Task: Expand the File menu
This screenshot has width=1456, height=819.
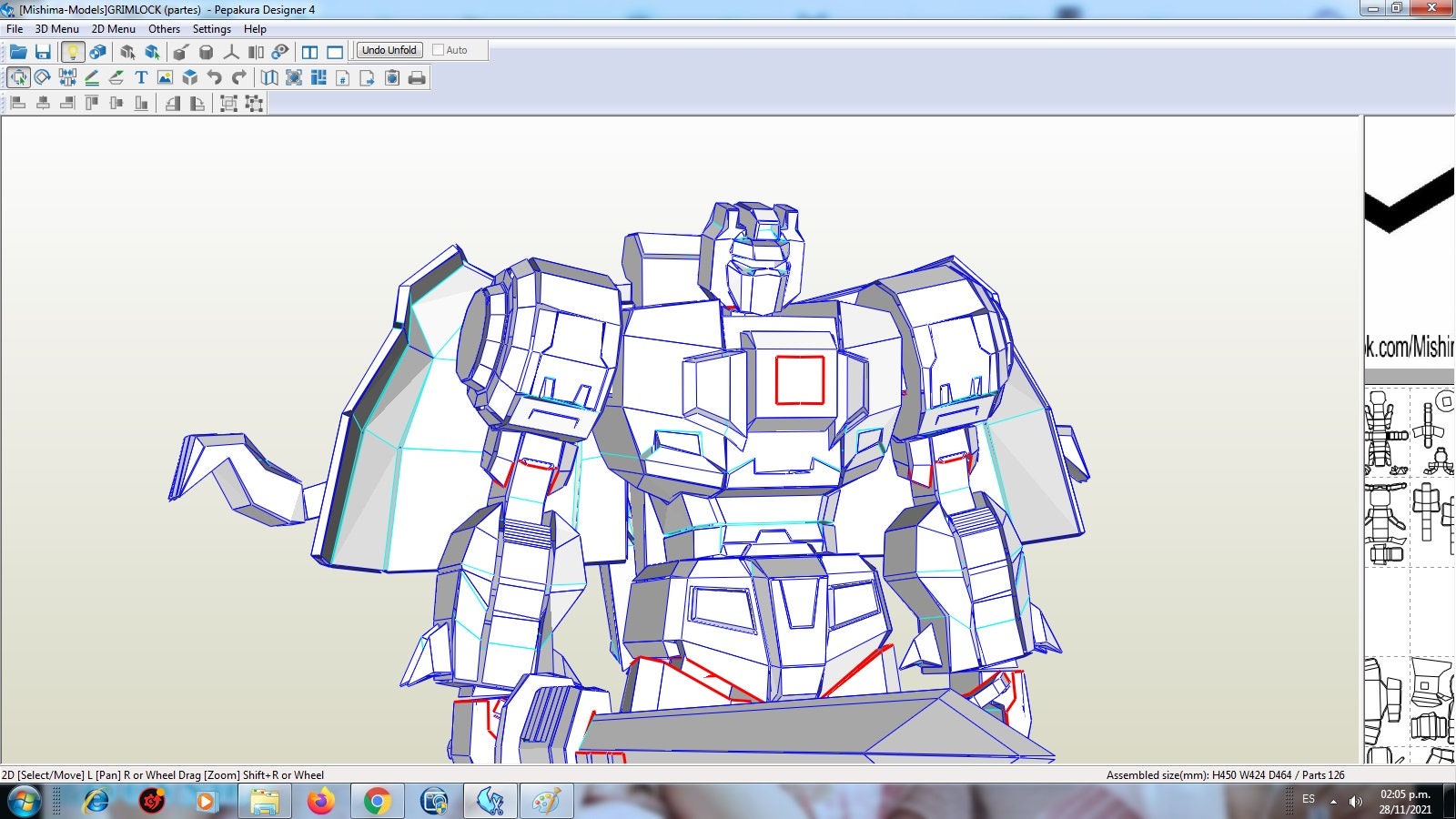Action: (14, 28)
